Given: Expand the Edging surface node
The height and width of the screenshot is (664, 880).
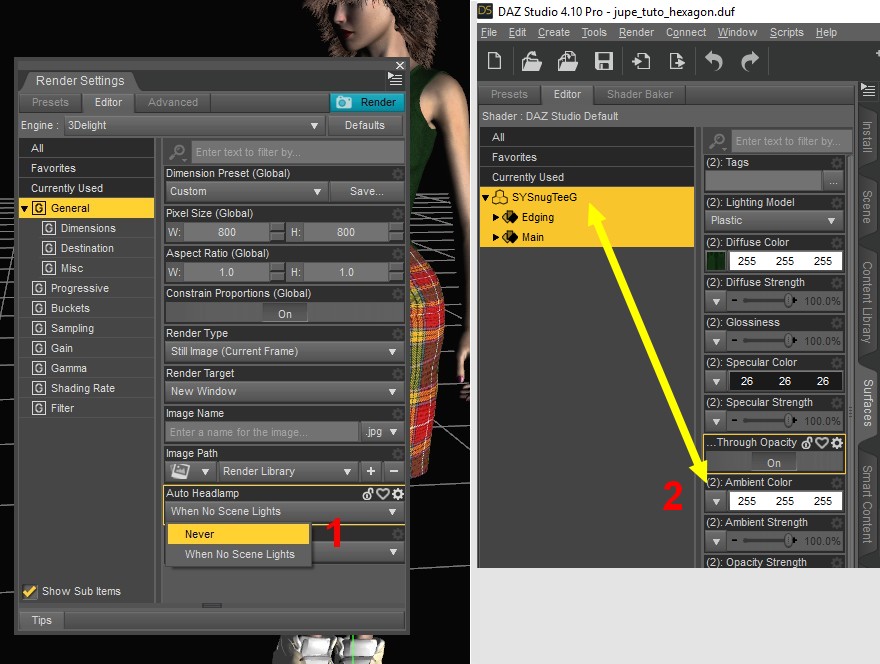Looking at the screenshot, I should [x=496, y=217].
